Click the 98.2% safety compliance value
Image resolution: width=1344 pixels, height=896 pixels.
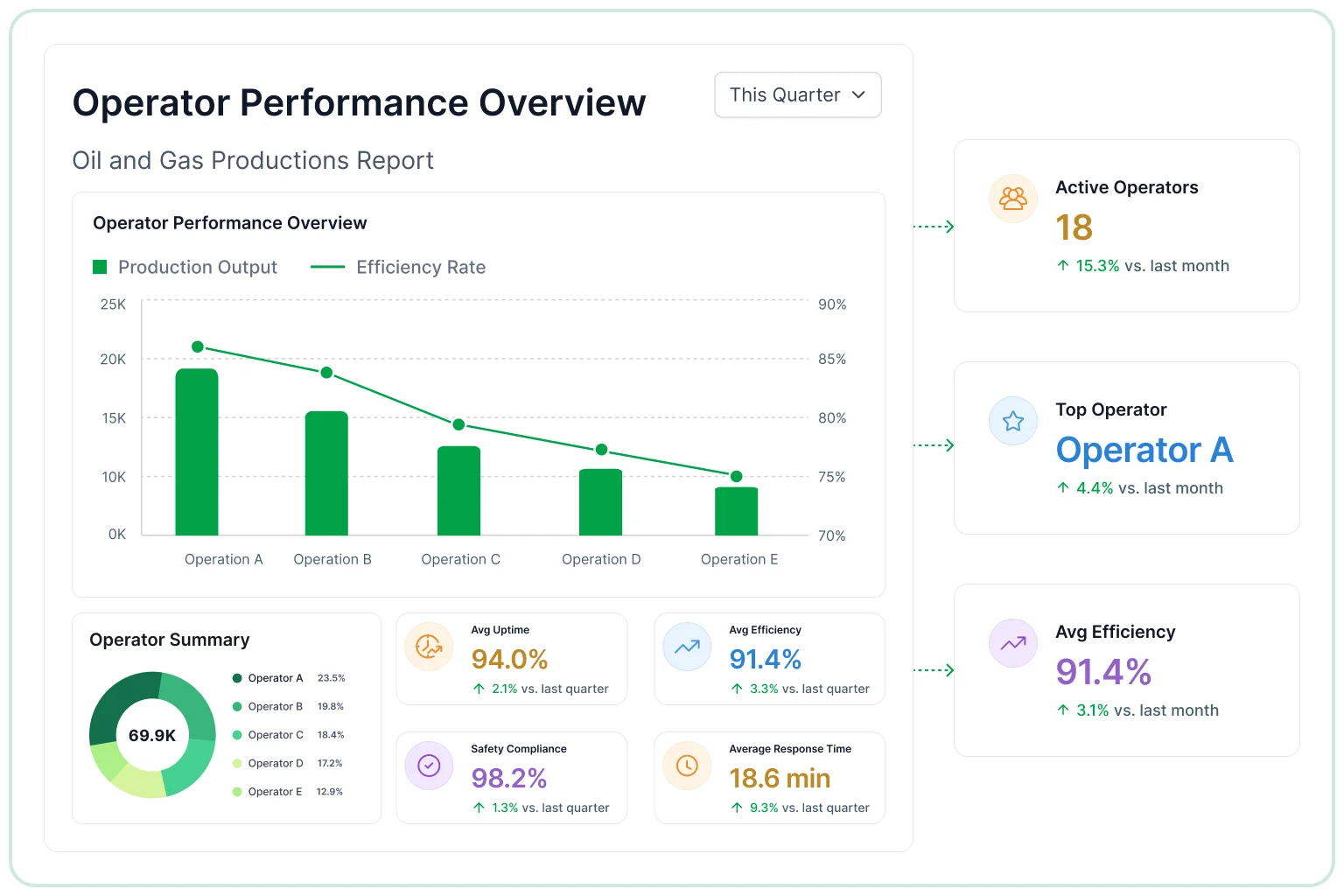(509, 778)
